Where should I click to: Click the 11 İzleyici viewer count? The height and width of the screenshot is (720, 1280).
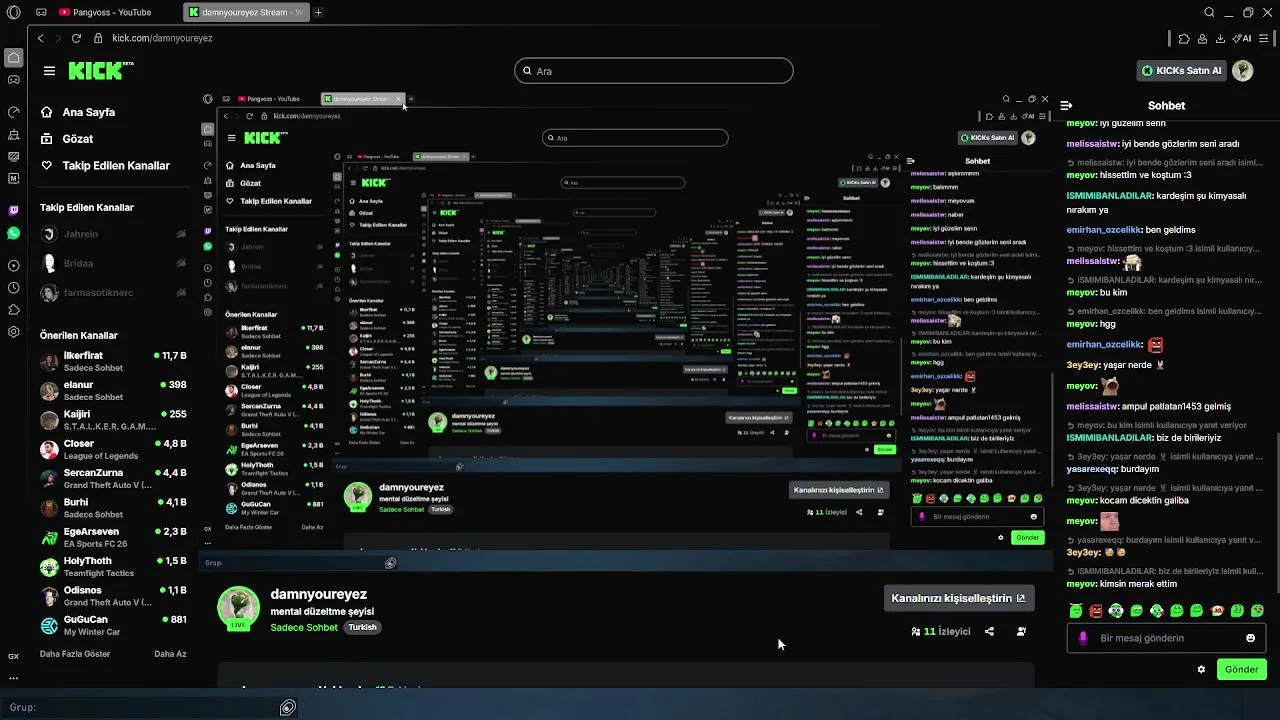click(941, 631)
